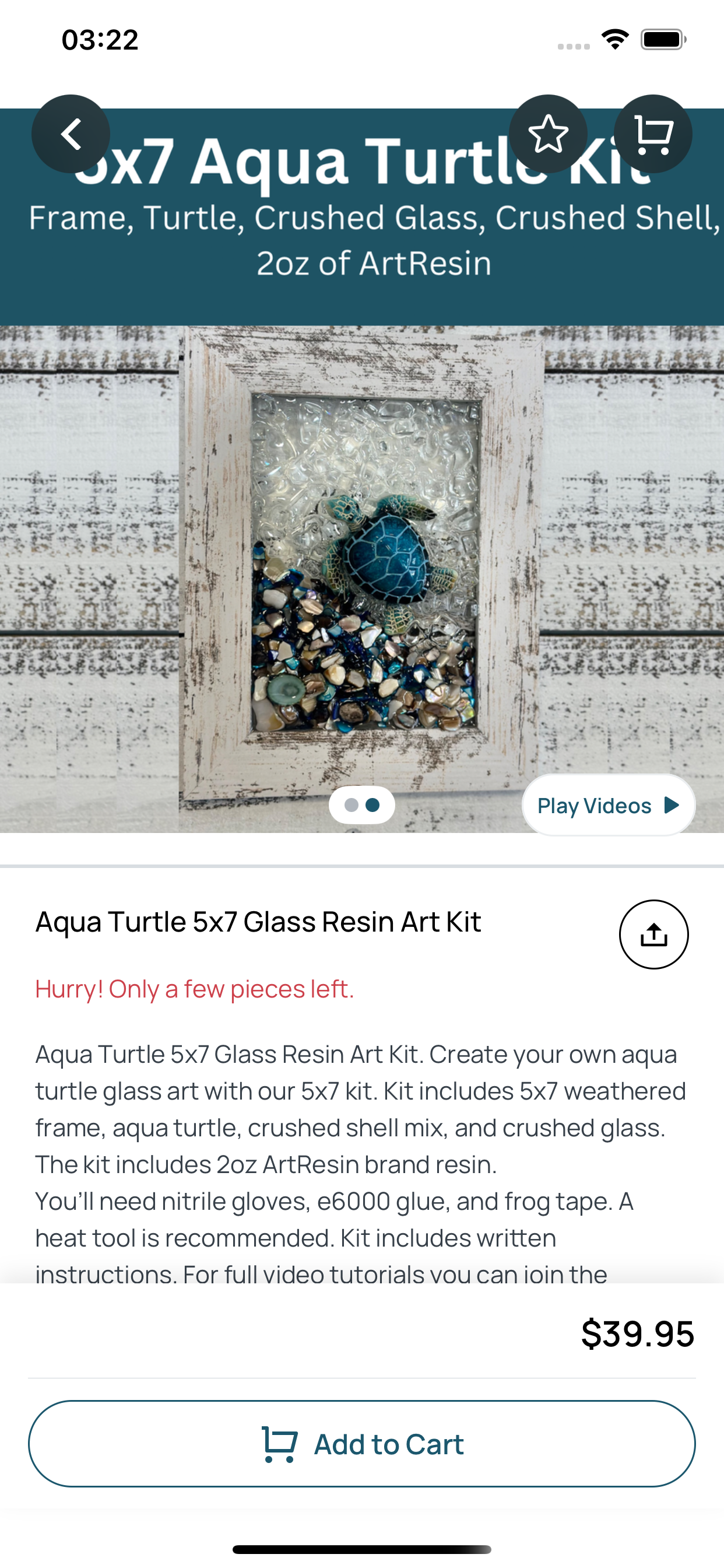
Task: Tap the battery status icon
Action: coord(664,40)
